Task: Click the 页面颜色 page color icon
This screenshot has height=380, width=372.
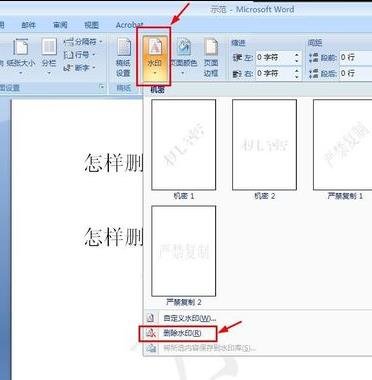Action: [x=184, y=48]
